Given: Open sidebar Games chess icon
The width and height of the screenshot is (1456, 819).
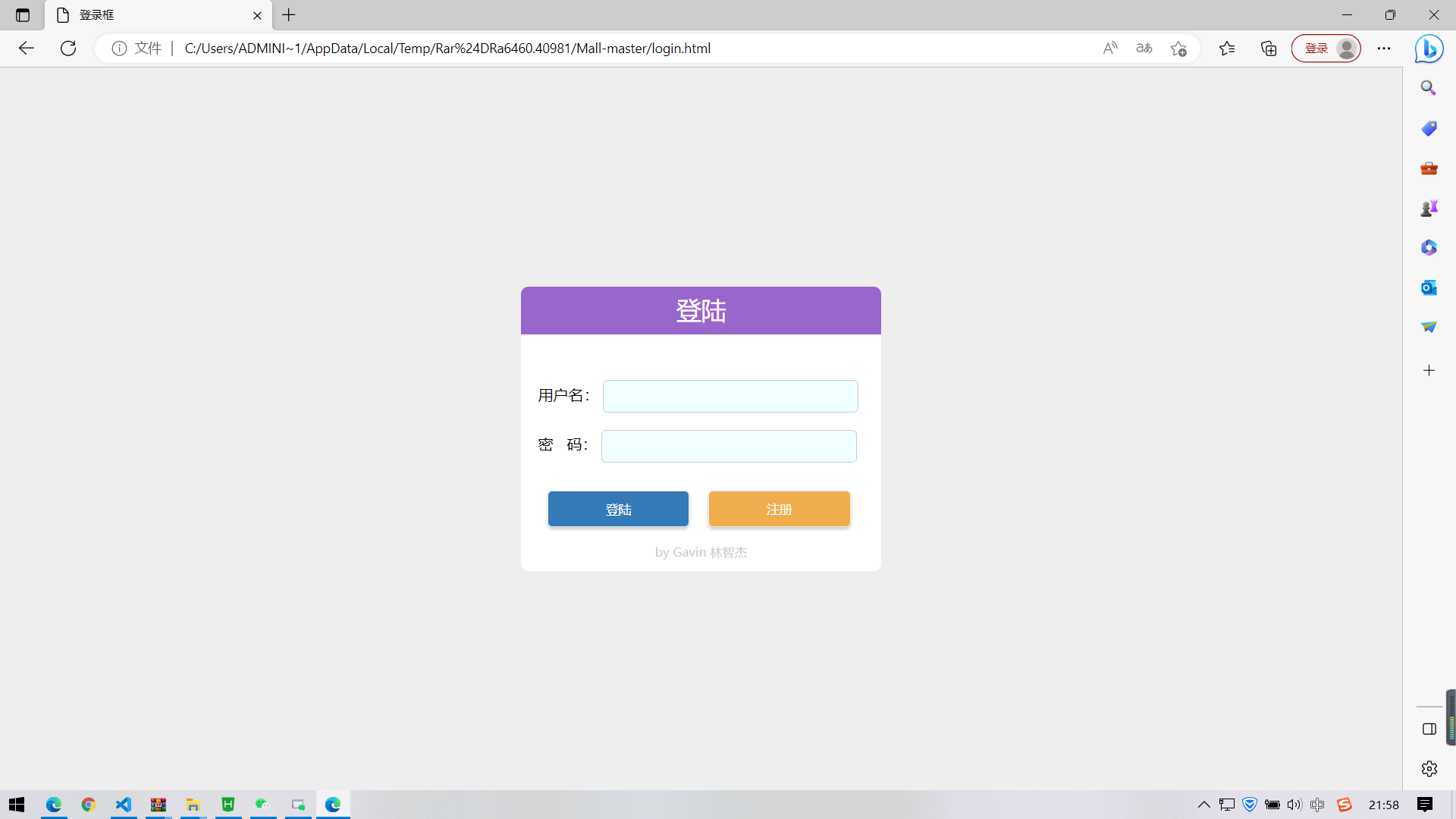Looking at the screenshot, I should [1429, 208].
